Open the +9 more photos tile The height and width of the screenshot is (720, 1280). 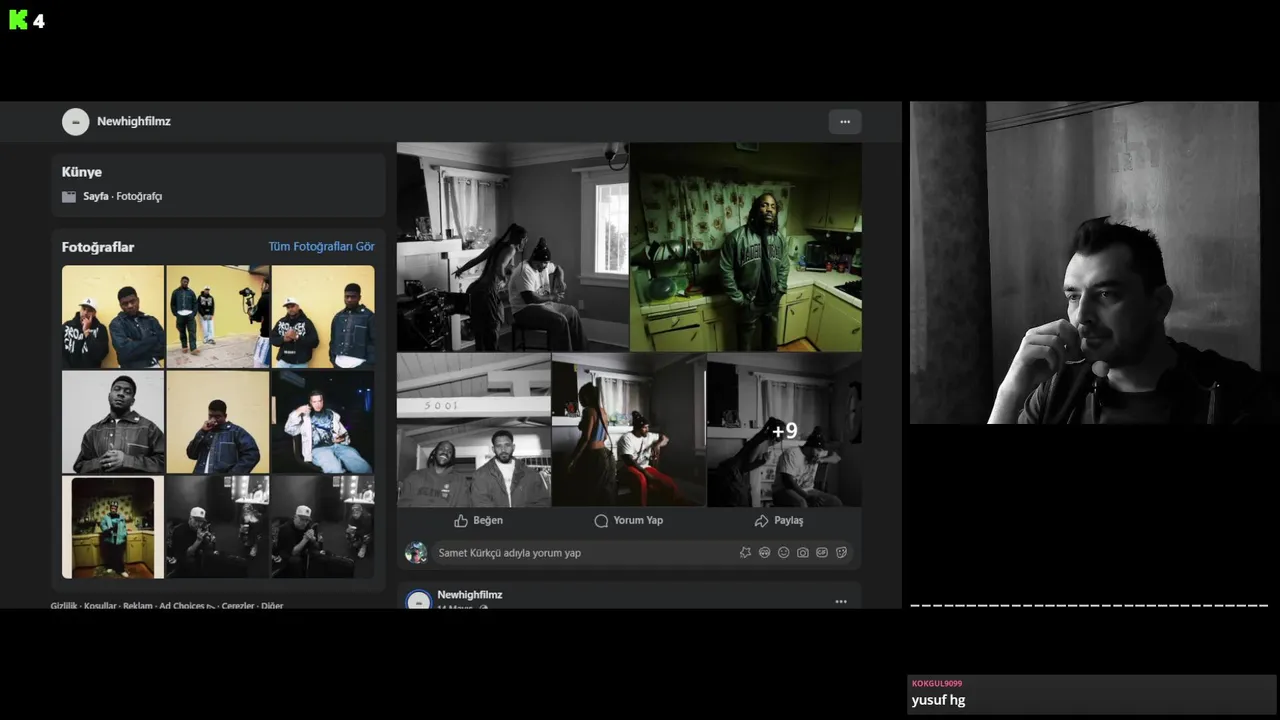784,431
